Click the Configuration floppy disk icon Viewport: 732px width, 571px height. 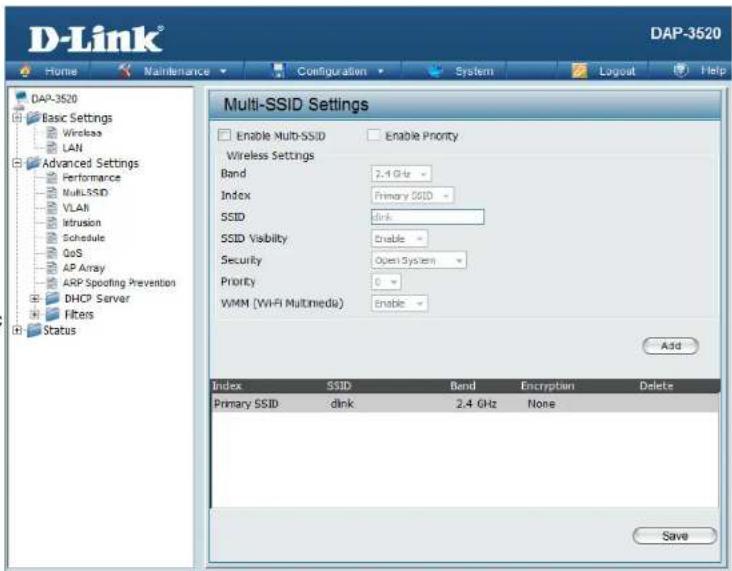pos(278,70)
